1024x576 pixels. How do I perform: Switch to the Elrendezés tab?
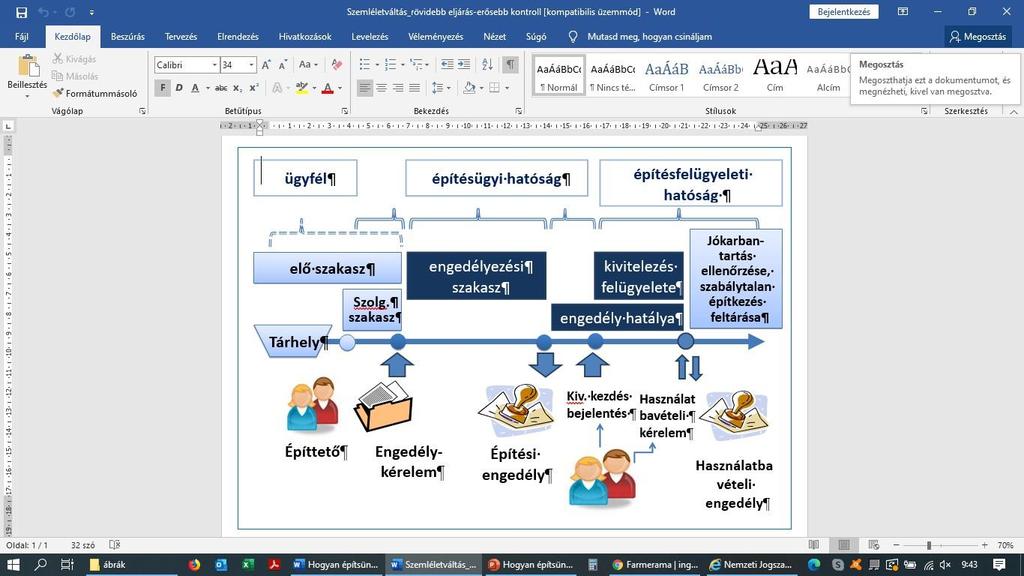point(238,37)
